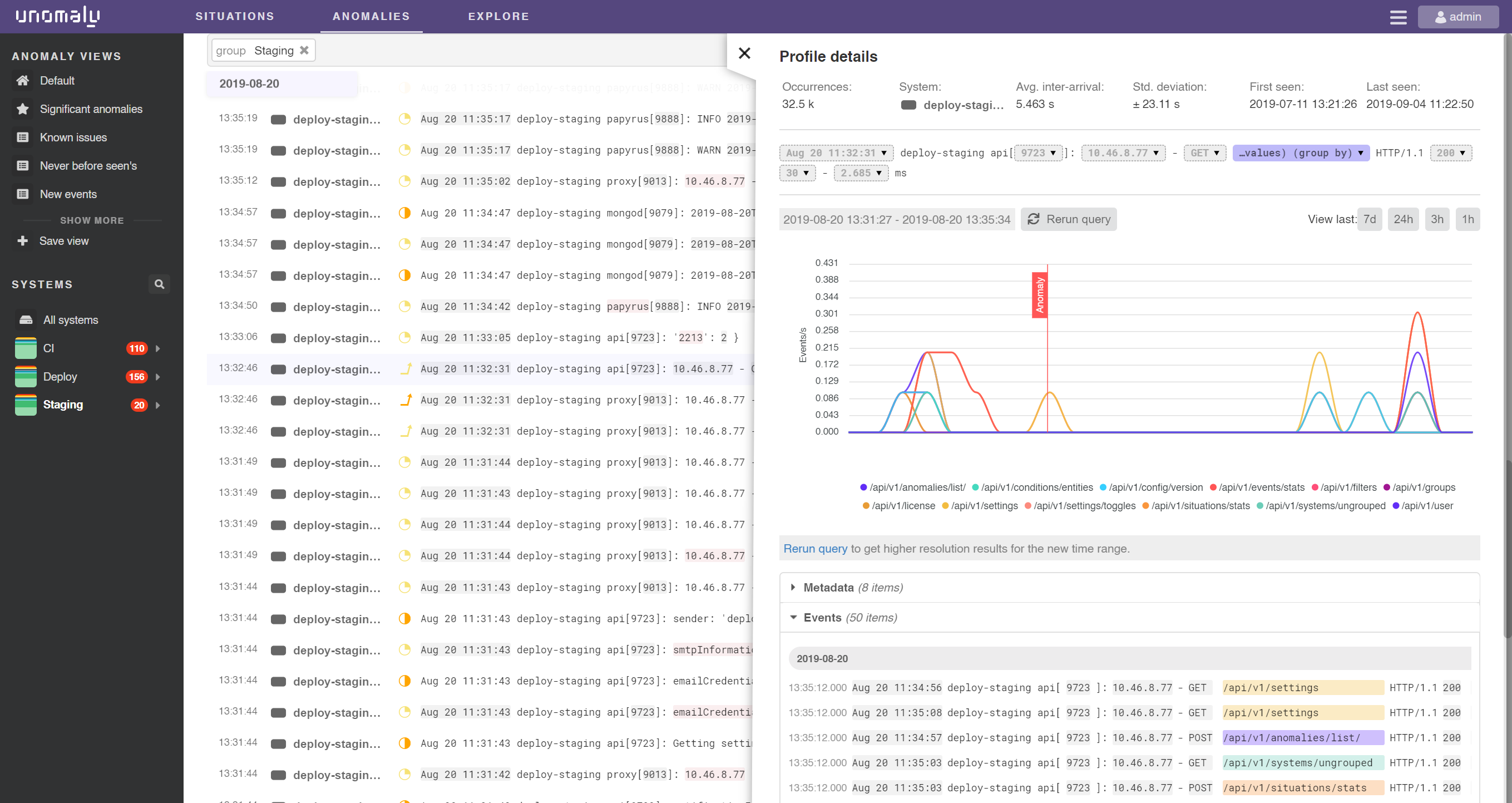Open the Significant anomalies view

[x=91, y=109]
